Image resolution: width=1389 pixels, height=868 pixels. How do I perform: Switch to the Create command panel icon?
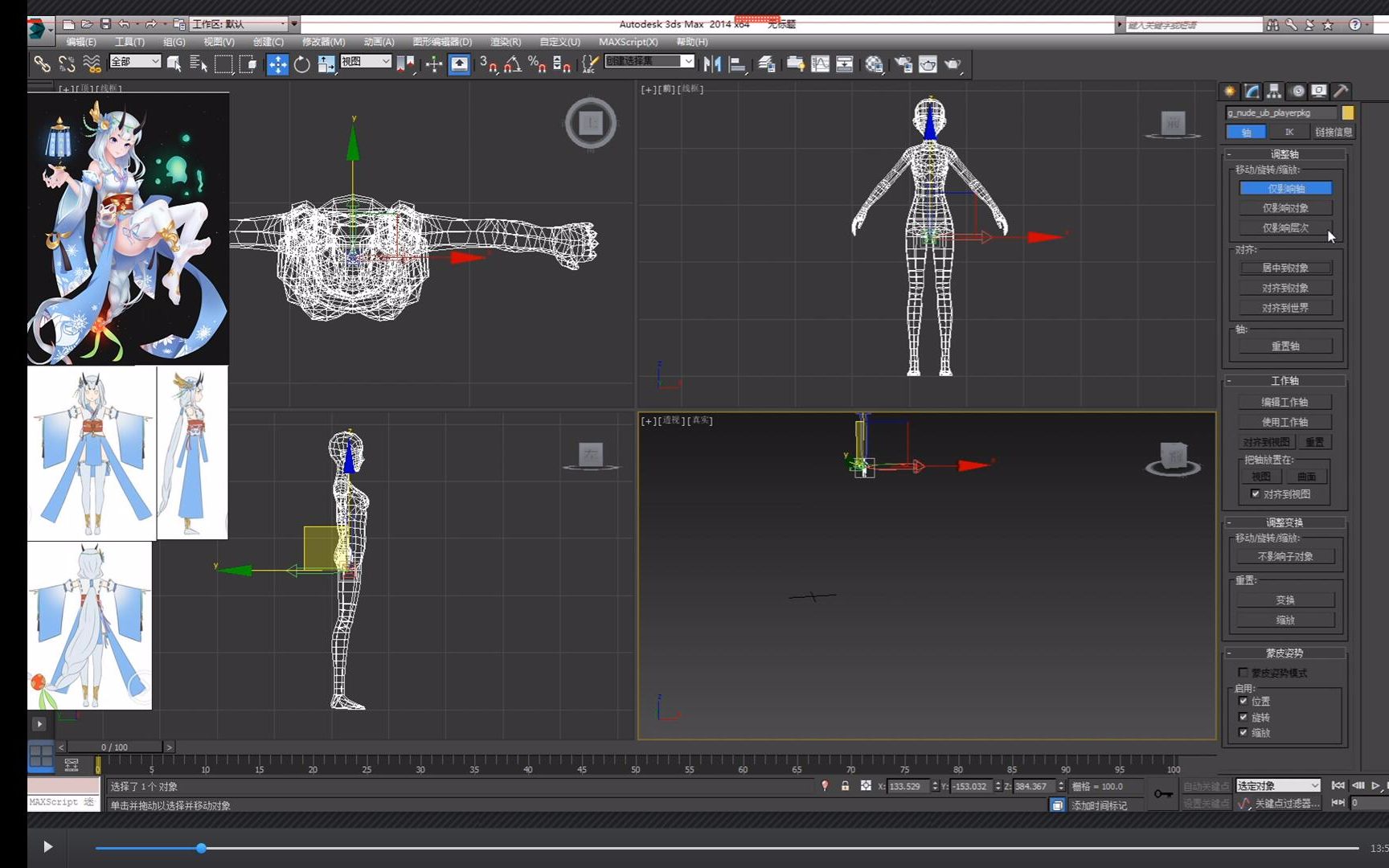[x=1230, y=91]
